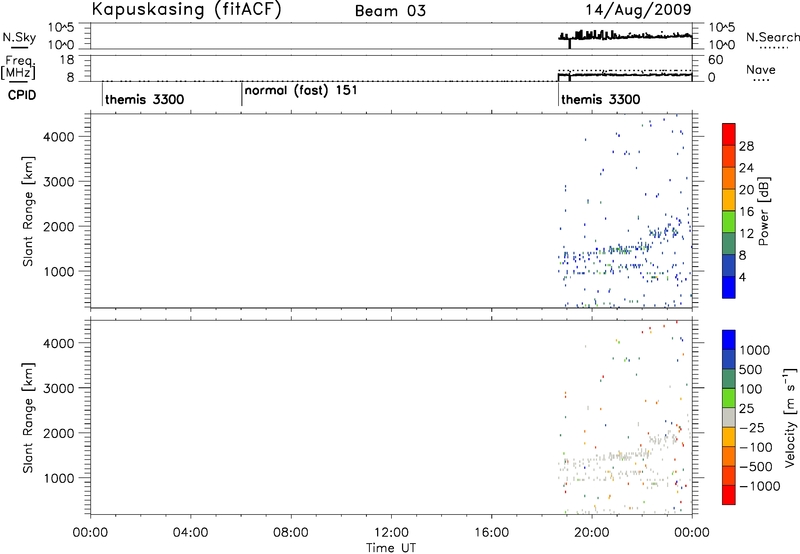This screenshot has height=554, width=800.
Task: Click the 'CPID' row label
Action: pyautogui.click(x=22, y=95)
